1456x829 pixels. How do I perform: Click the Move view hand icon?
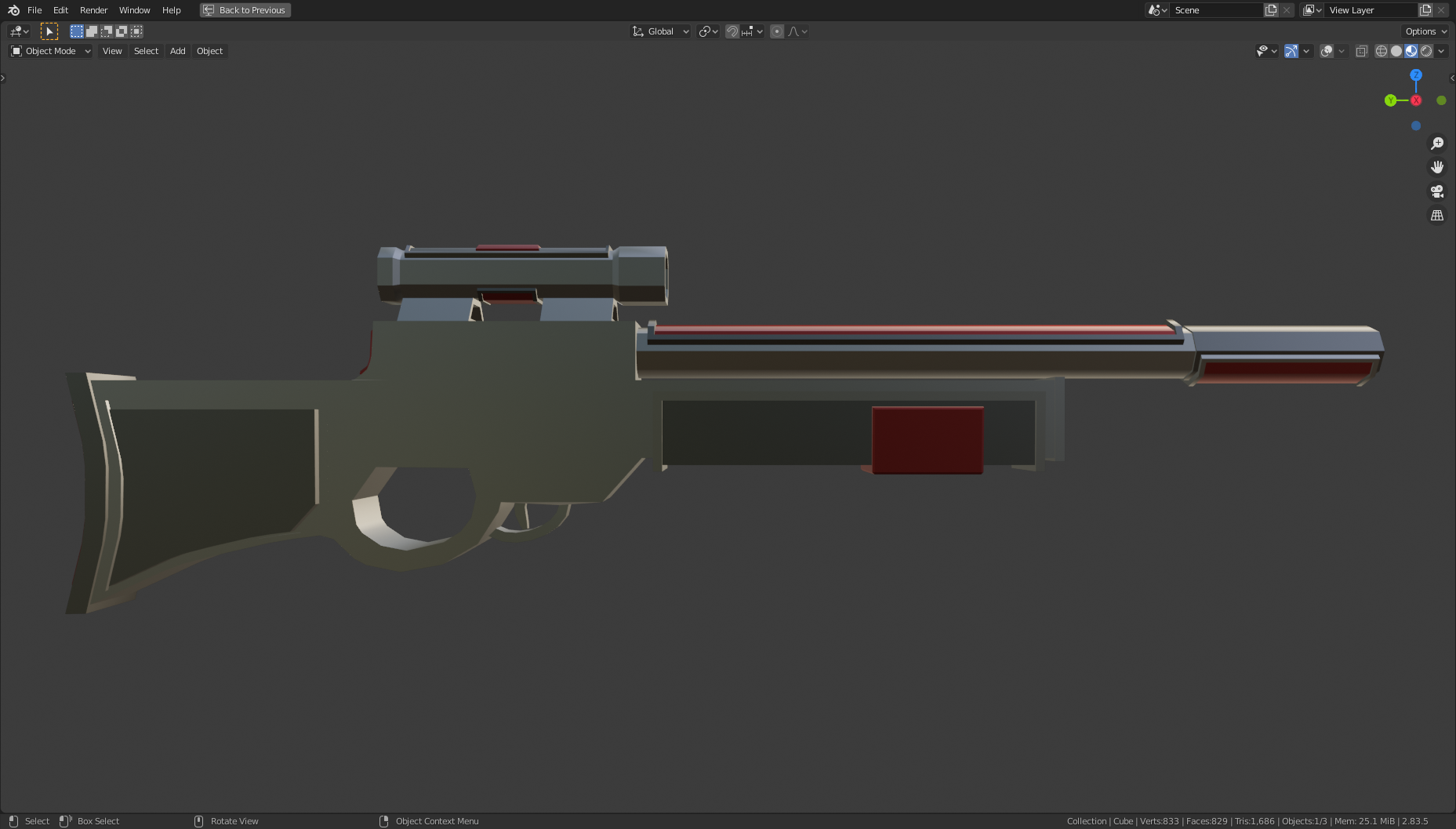click(x=1437, y=166)
